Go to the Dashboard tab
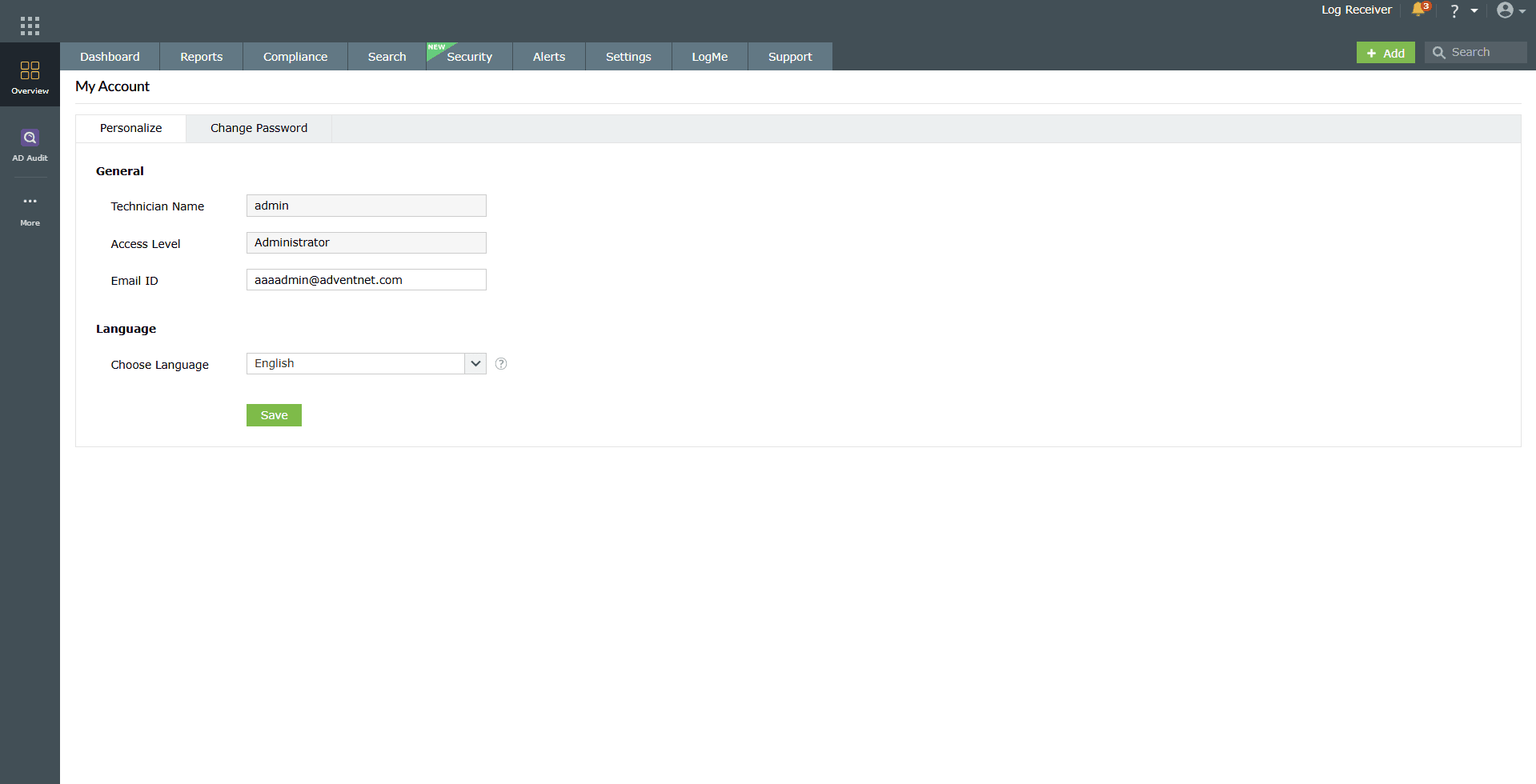The width and height of the screenshot is (1536, 784). click(110, 57)
